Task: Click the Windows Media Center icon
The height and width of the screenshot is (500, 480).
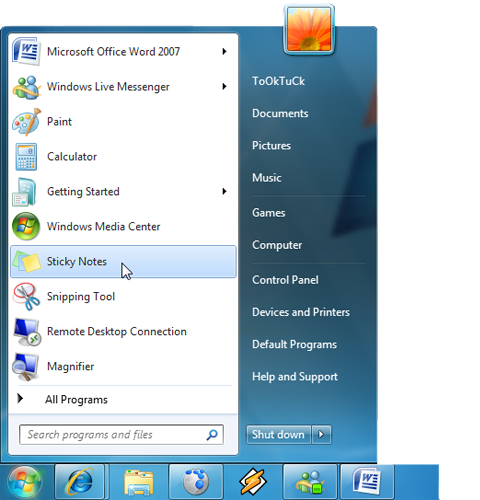Action: 26,226
